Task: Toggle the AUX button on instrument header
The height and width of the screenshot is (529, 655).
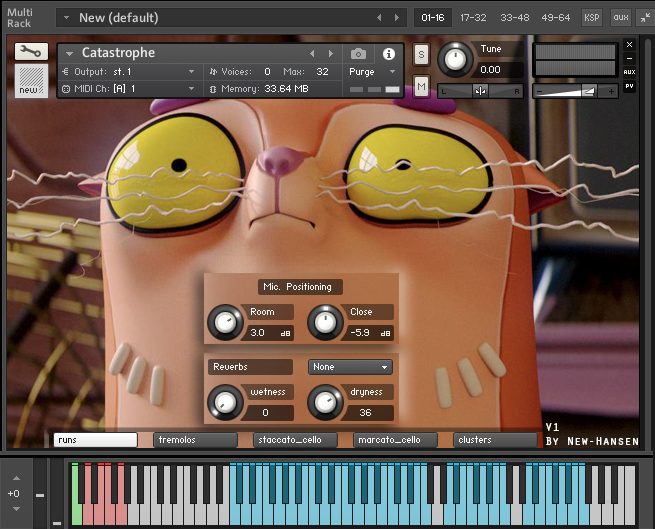Action: pyautogui.click(x=629, y=72)
